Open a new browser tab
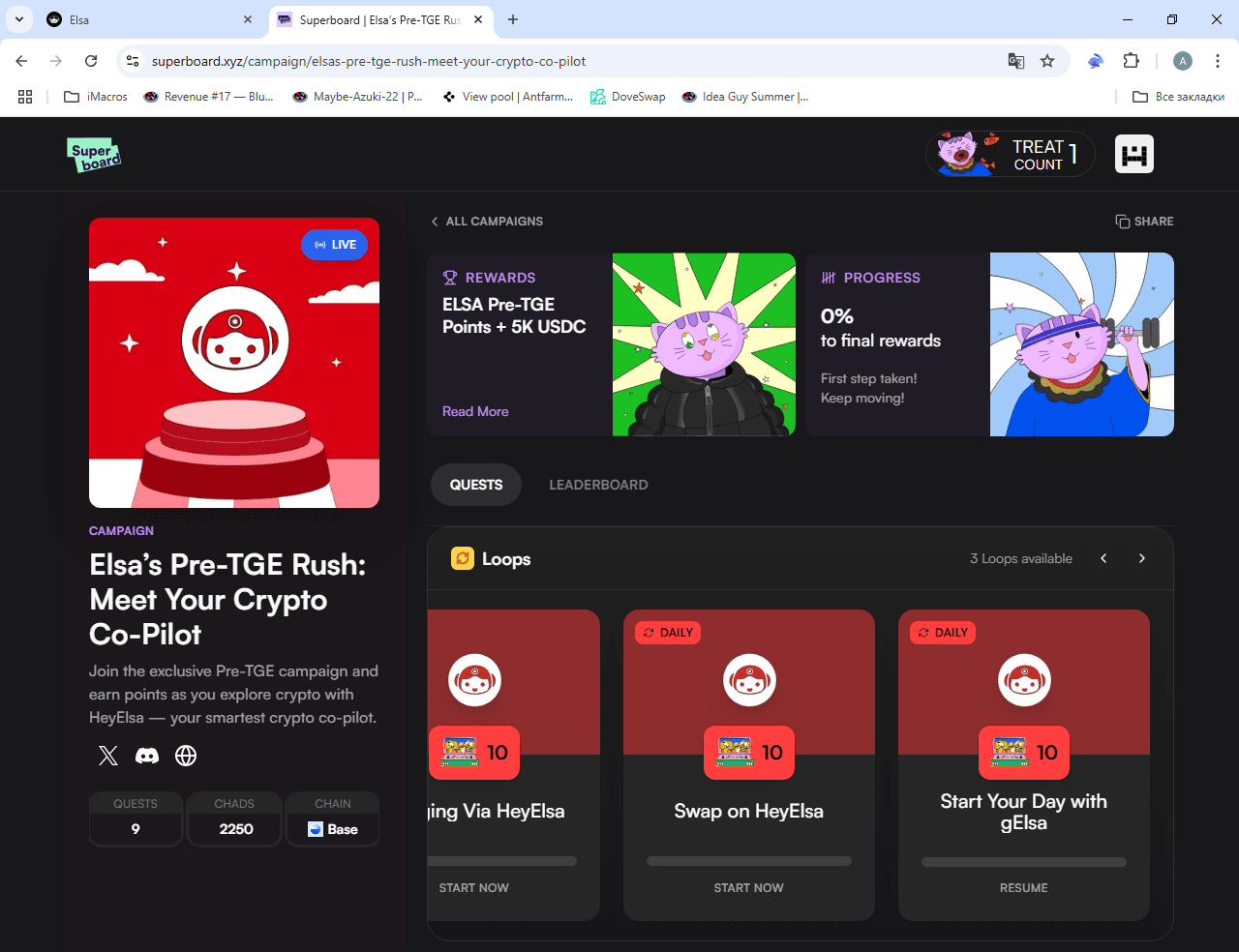This screenshot has width=1239, height=952. pyautogui.click(x=513, y=19)
